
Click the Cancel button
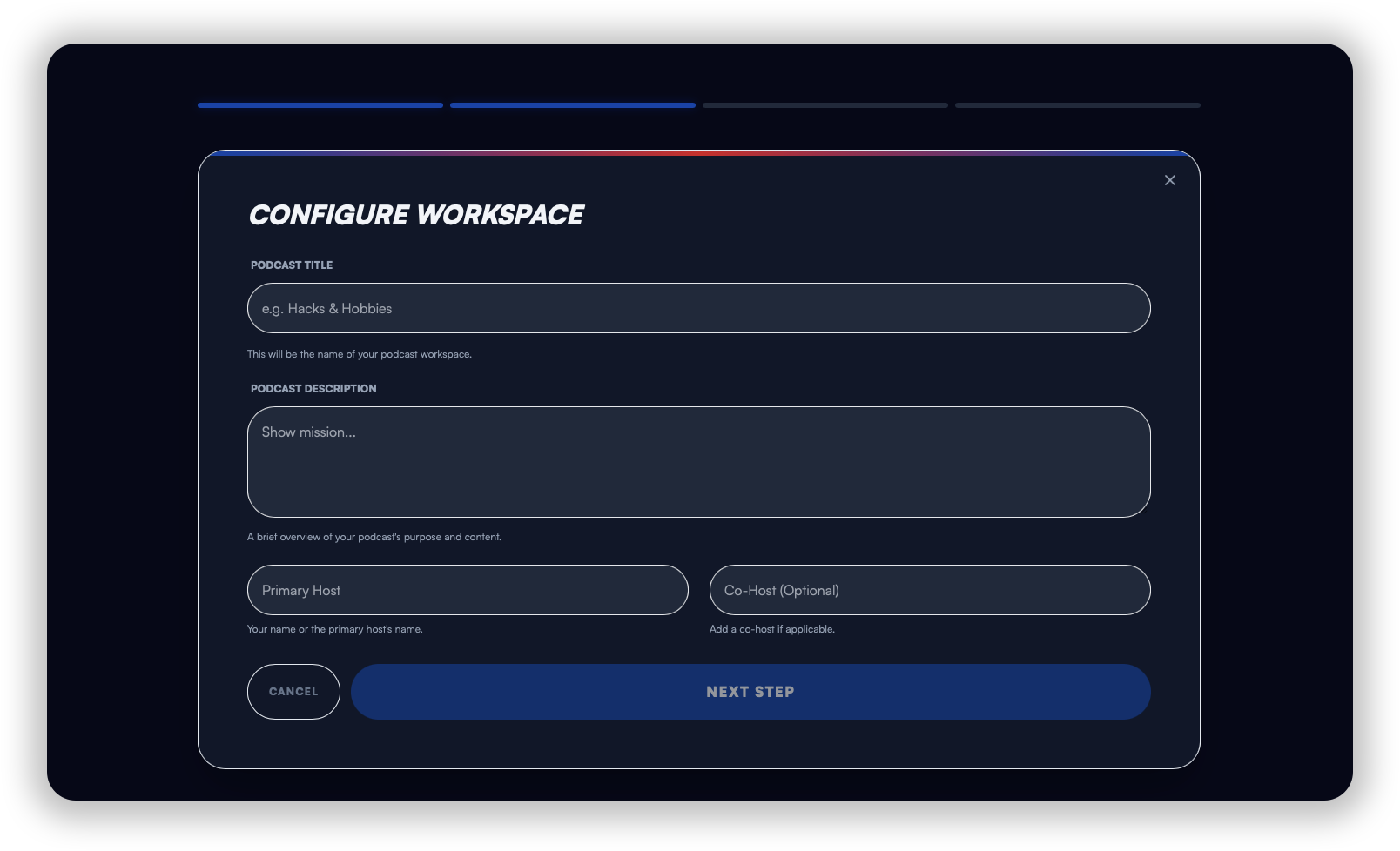coord(293,691)
